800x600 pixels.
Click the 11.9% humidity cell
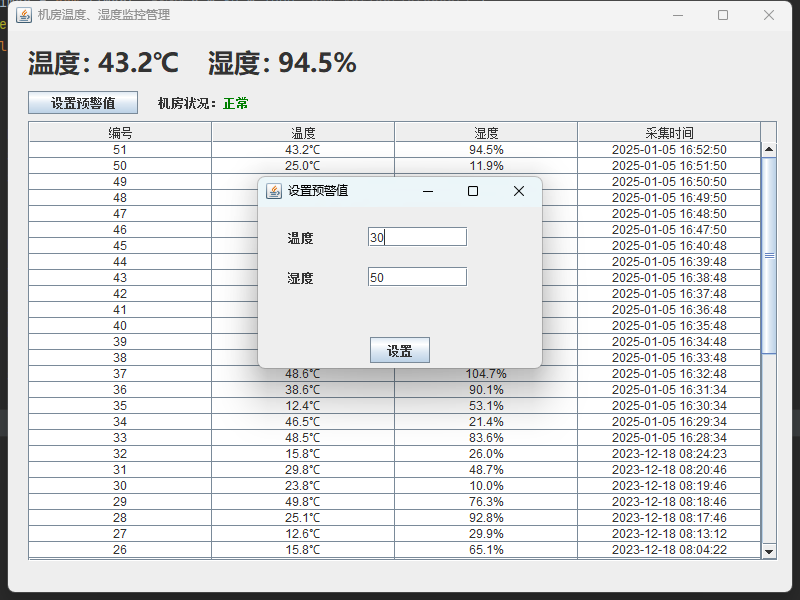pyautogui.click(x=486, y=166)
